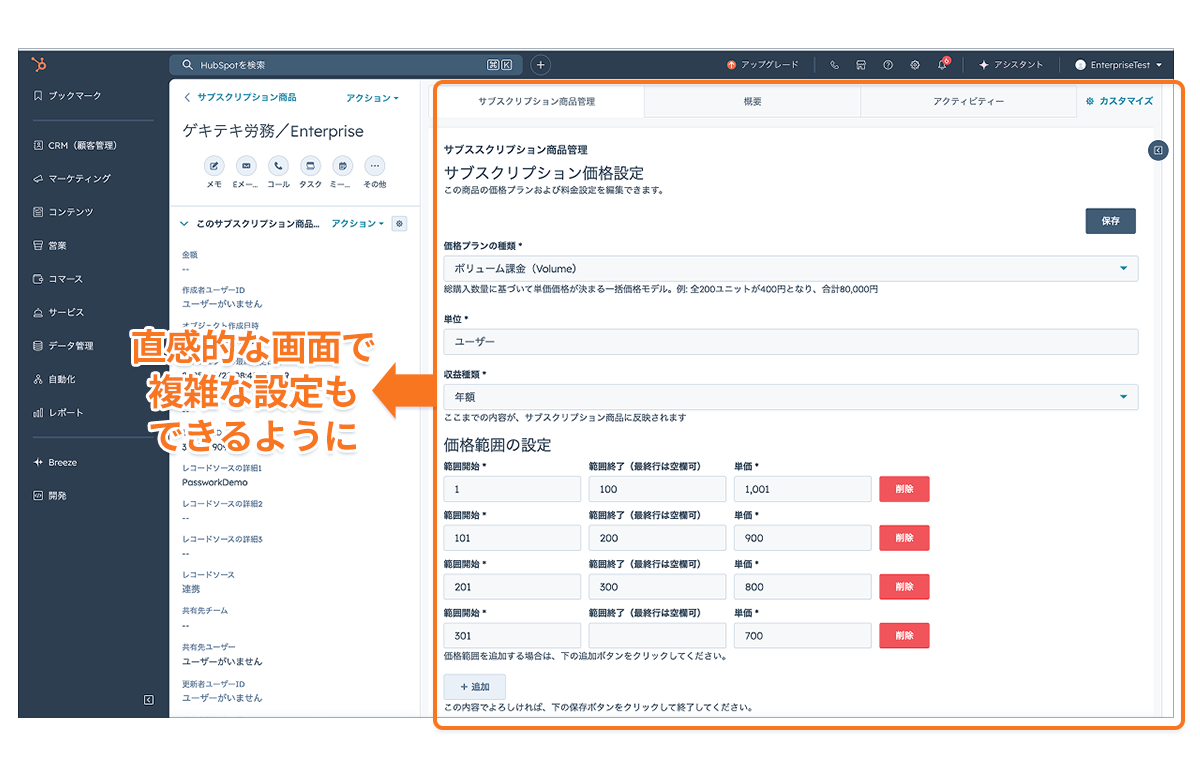1200x766 pixels.
Task: Collapse the このサブスクリプション商品 section chevron
Action: 184,224
